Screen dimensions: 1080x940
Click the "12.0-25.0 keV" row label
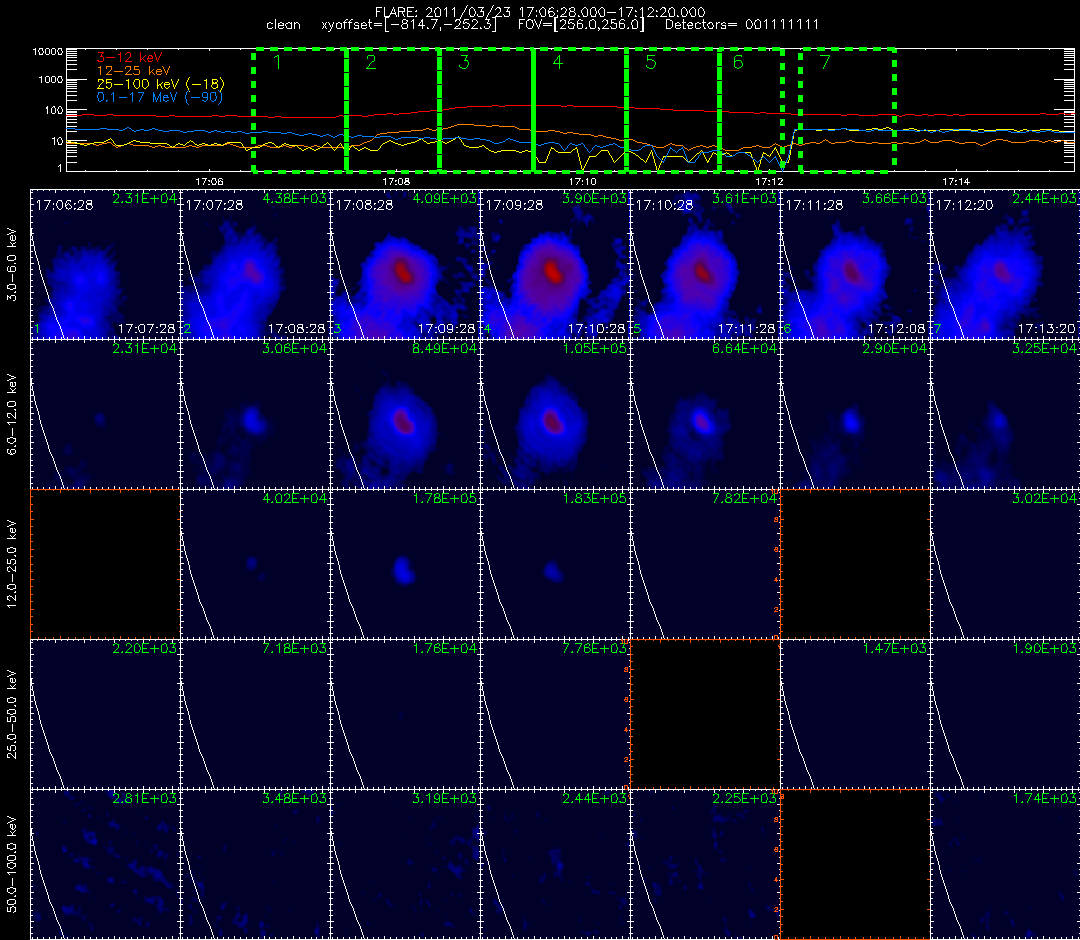[x=12, y=565]
